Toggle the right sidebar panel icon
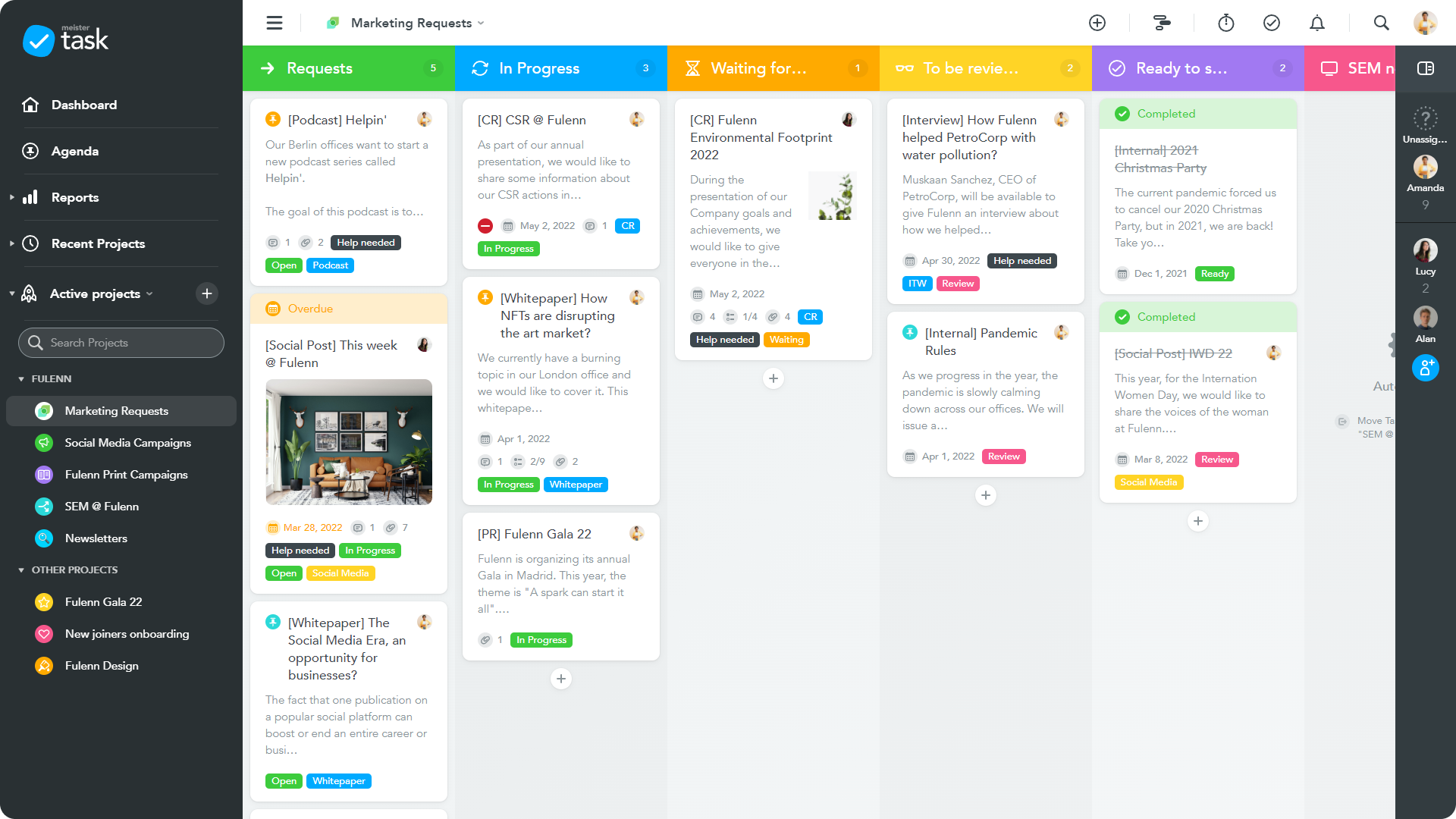Image resolution: width=1456 pixels, height=819 pixels. pos(1426,68)
